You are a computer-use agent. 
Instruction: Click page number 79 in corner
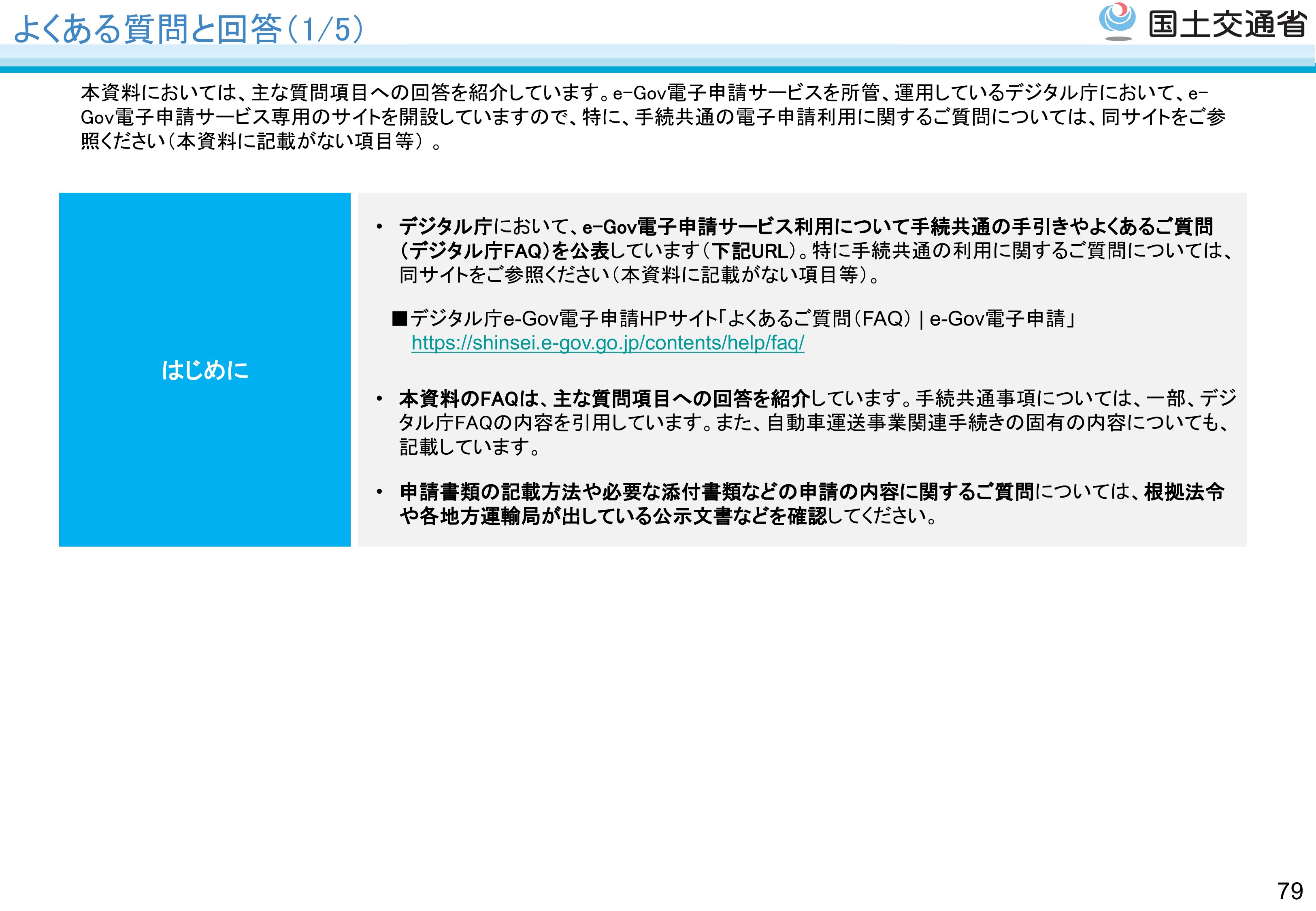[x=1290, y=890]
